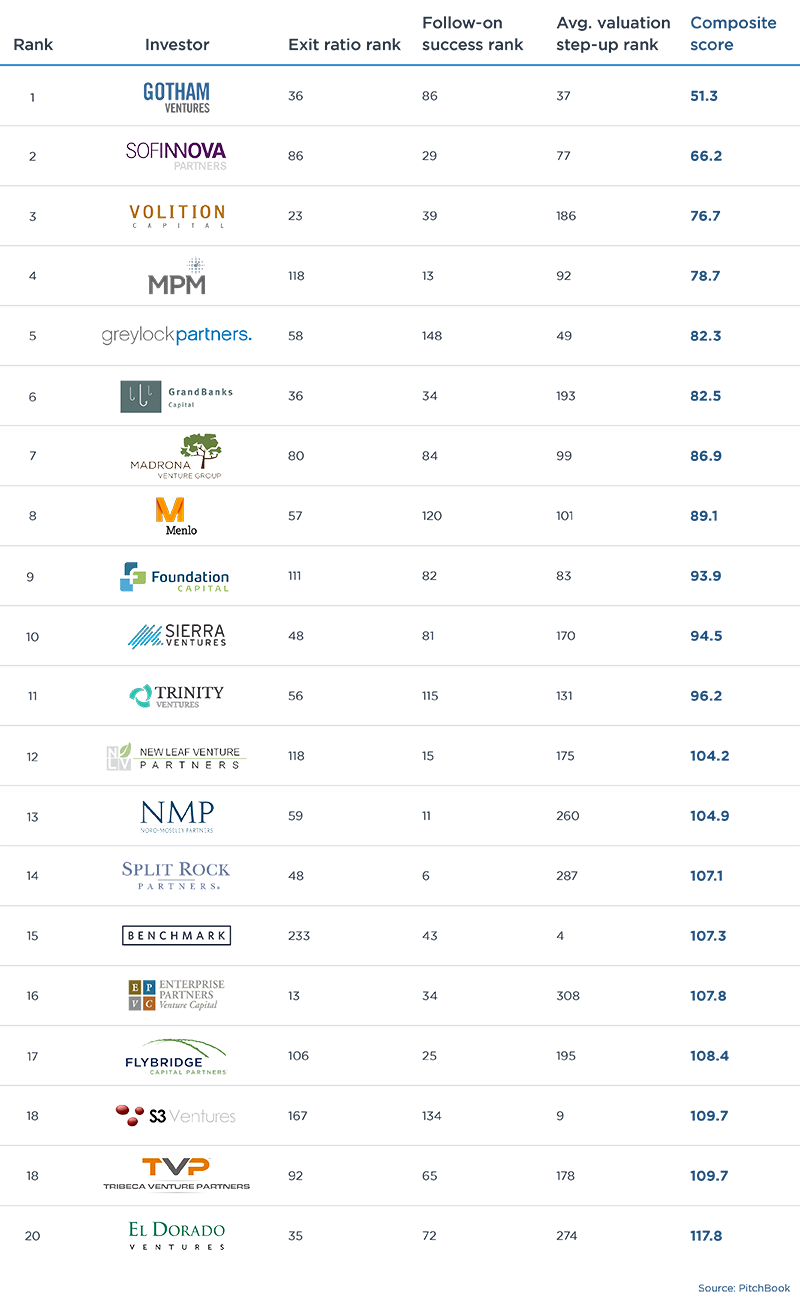
Task: Click the Trinity Ventures logo
Action: click(x=177, y=696)
